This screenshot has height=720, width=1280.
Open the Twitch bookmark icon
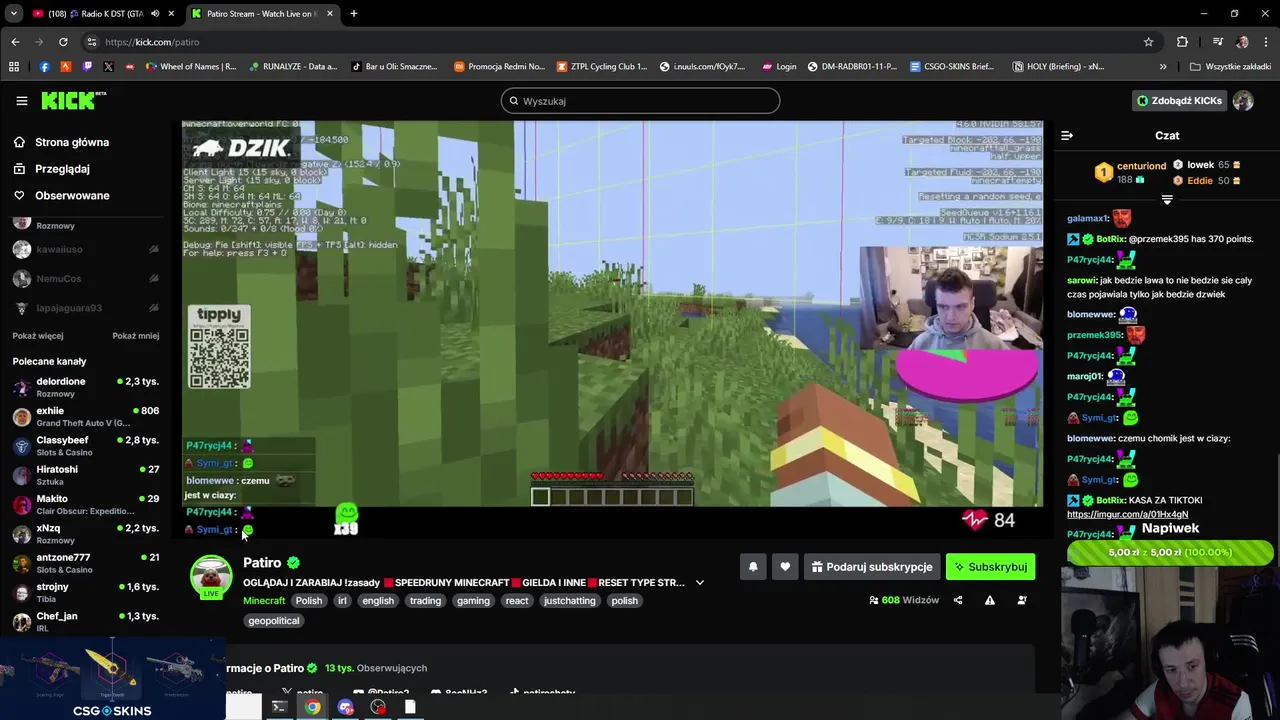pyautogui.click(x=87, y=67)
